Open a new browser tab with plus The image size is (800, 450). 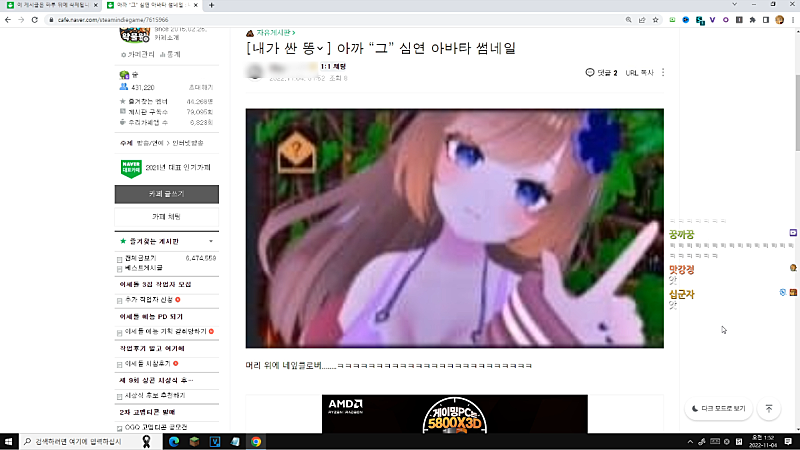click(x=211, y=5)
